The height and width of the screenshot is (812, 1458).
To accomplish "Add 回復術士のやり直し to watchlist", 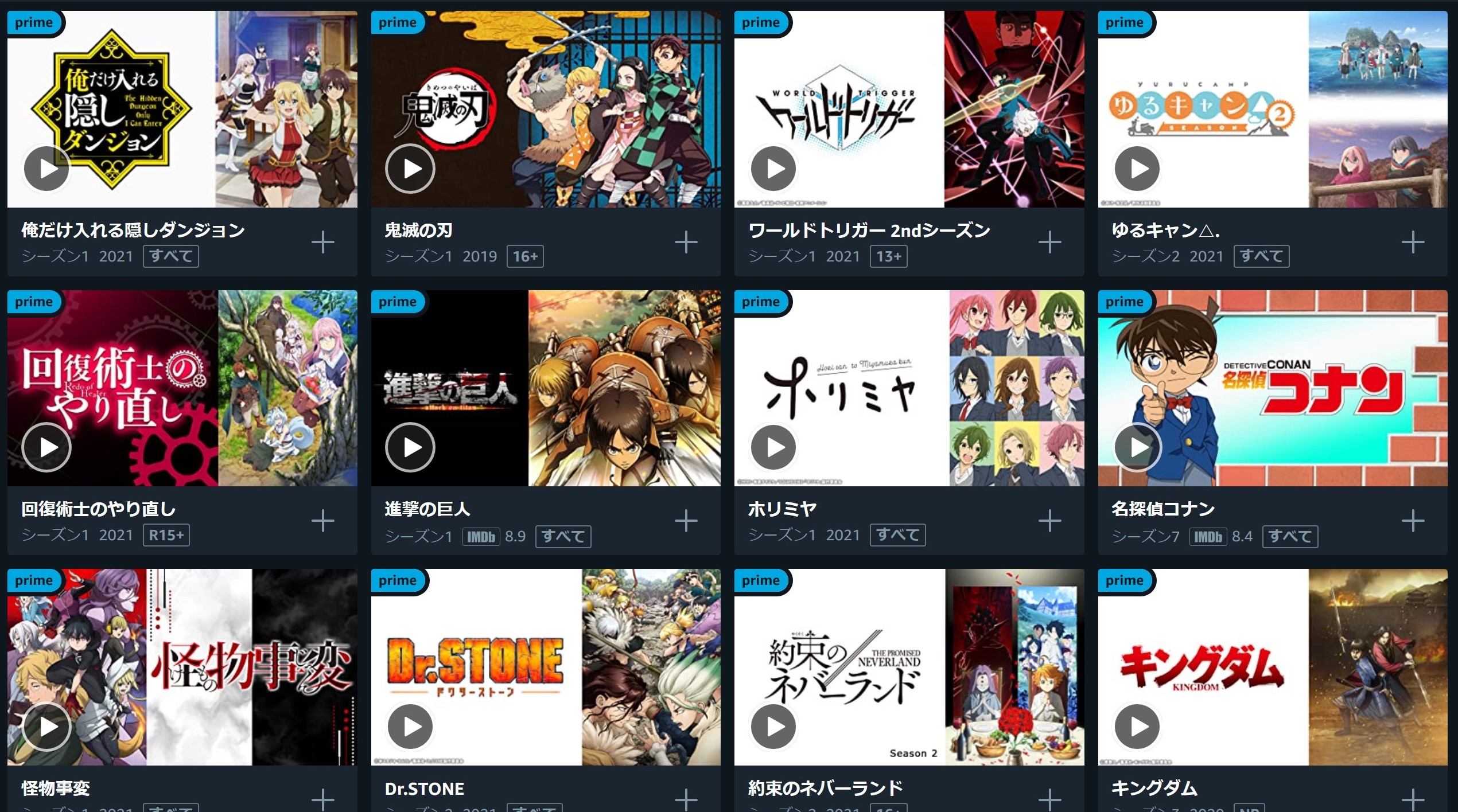I will (322, 521).
